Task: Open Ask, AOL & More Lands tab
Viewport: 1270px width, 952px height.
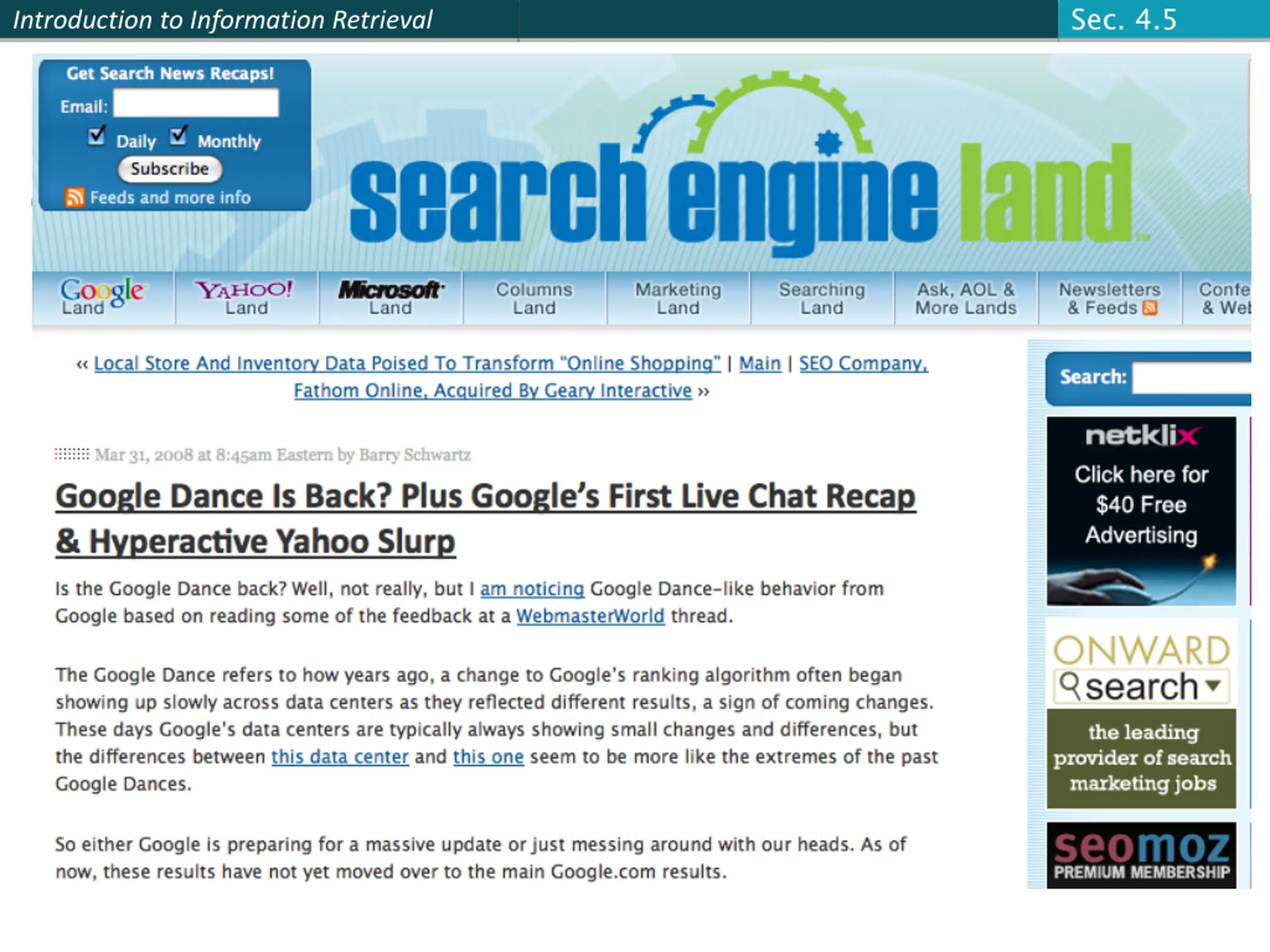Action: (966, 298)
